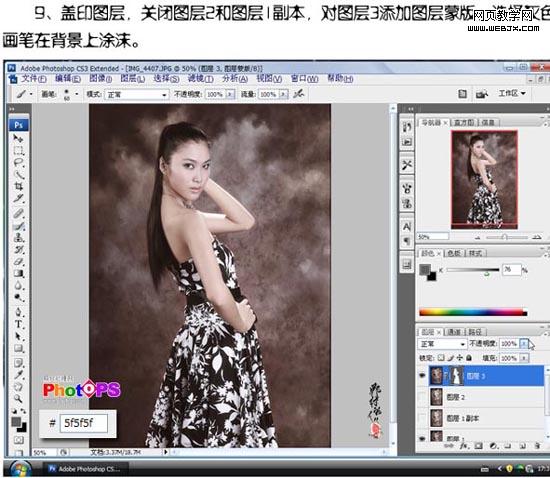Viewport: 550px width, 478px height.
Task: Open the Character panel from the dock
Action: click(x=407, y=227)
